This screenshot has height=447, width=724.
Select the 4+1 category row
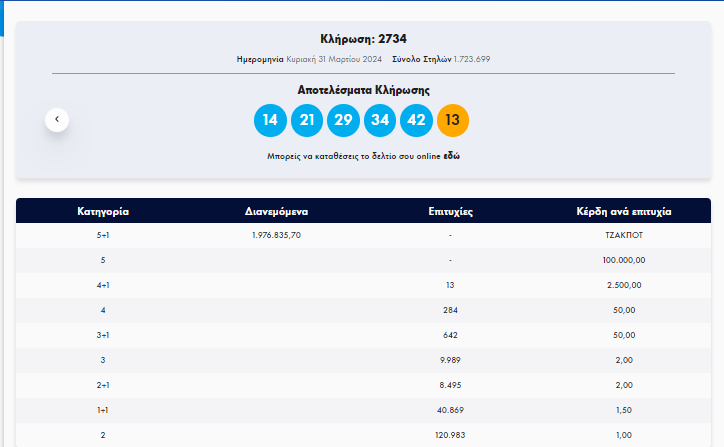103,285
